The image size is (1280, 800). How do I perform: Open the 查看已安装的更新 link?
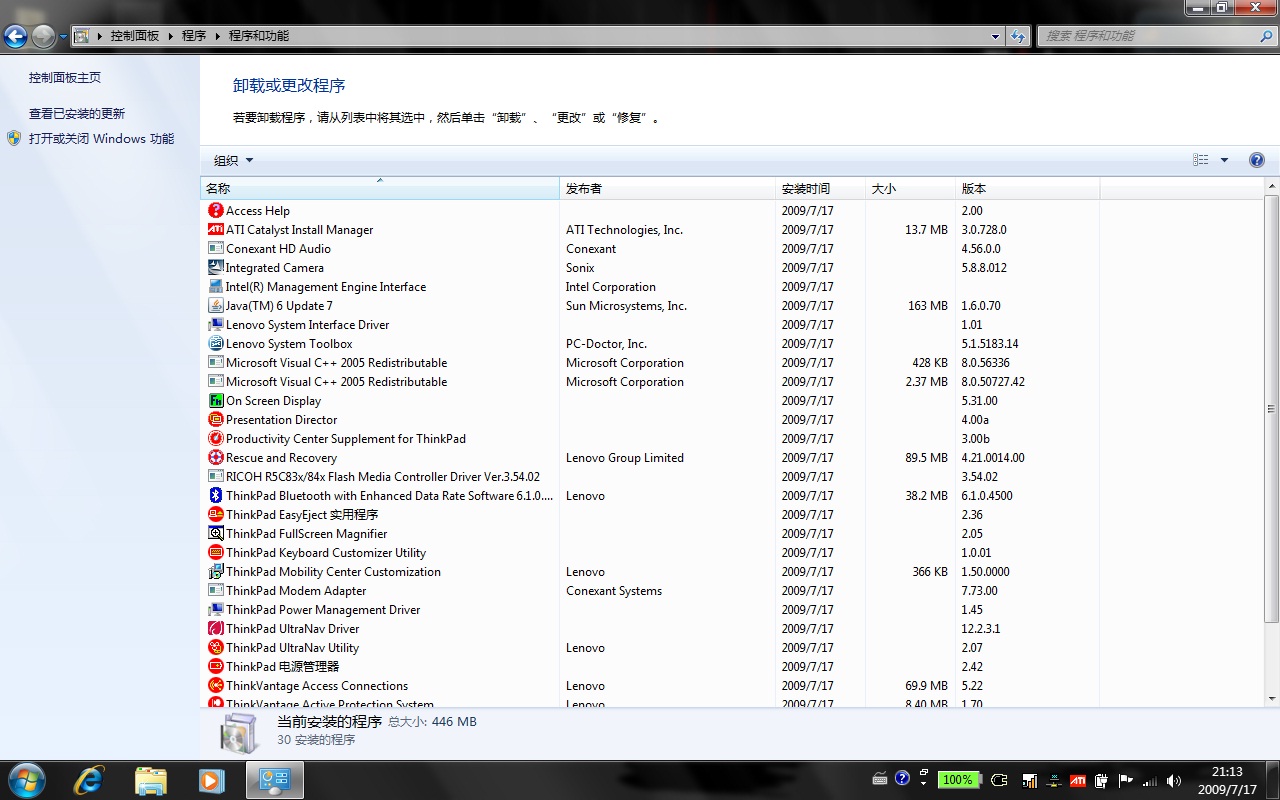coord(77,114)
